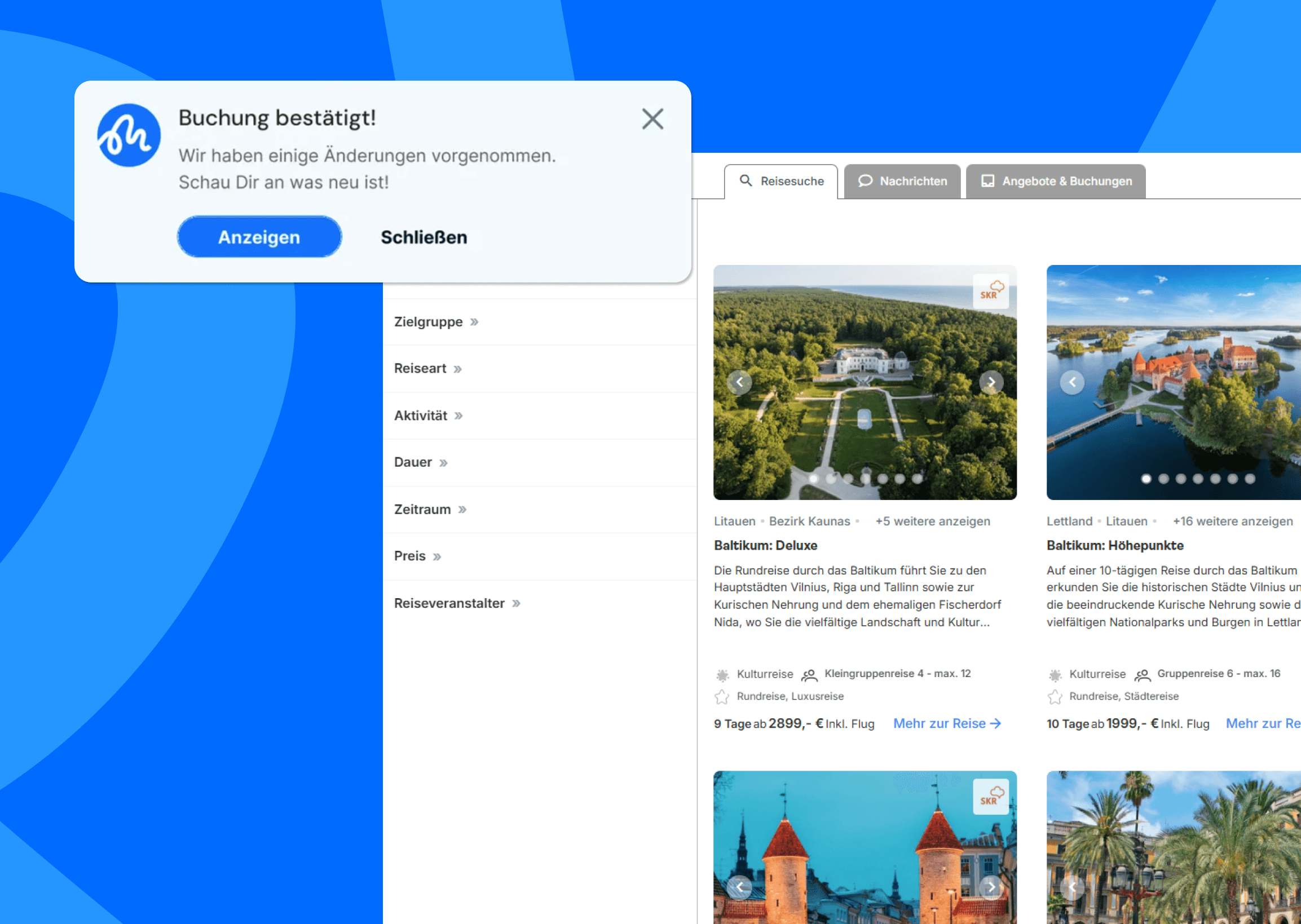Click the SKR logo on Baltikum: Deluxe image
Viewport: 1301px width, 924px height.
tap(991, 291)
